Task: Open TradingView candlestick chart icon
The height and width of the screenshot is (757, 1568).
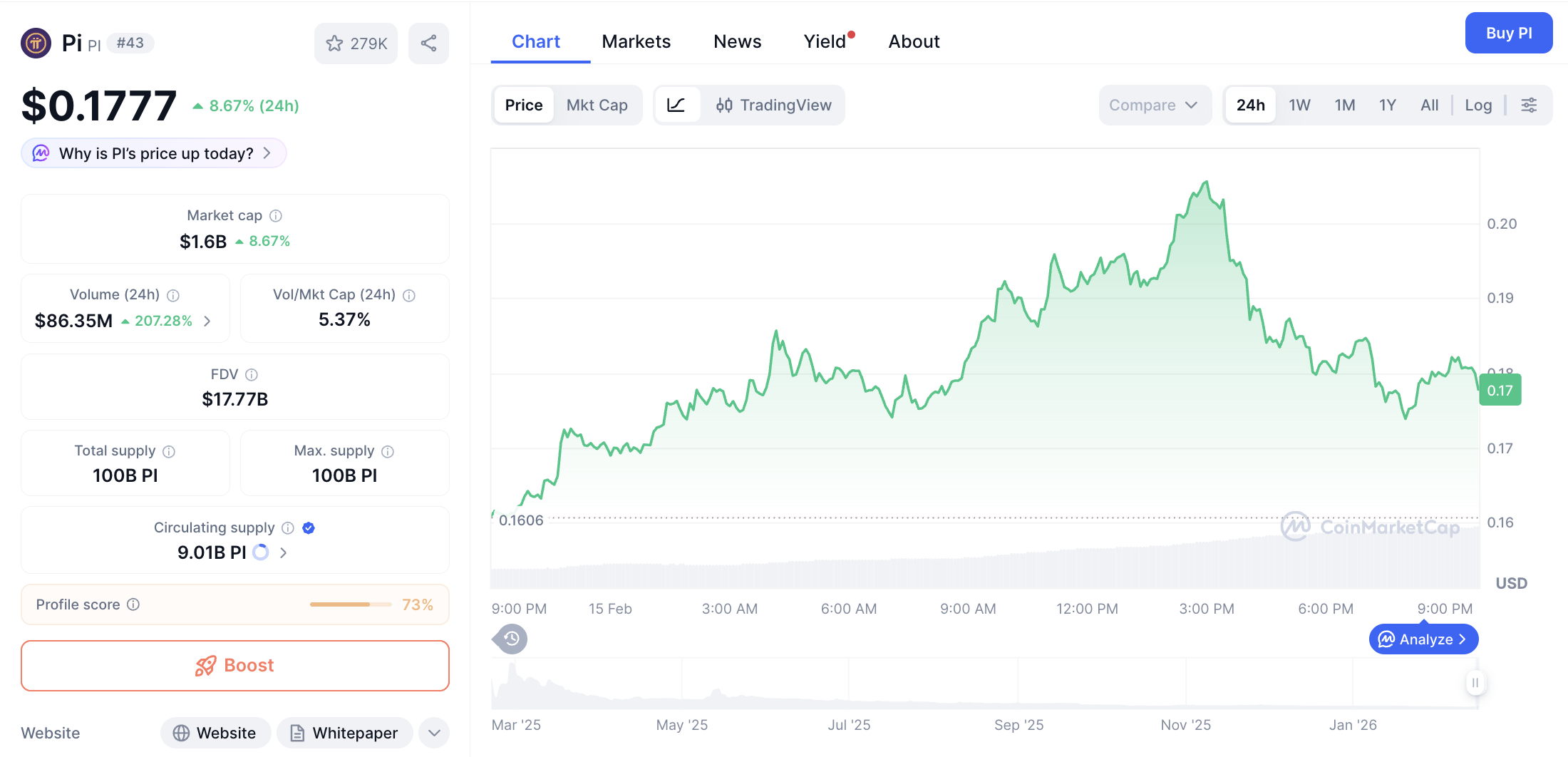Action: click(725, 105)
